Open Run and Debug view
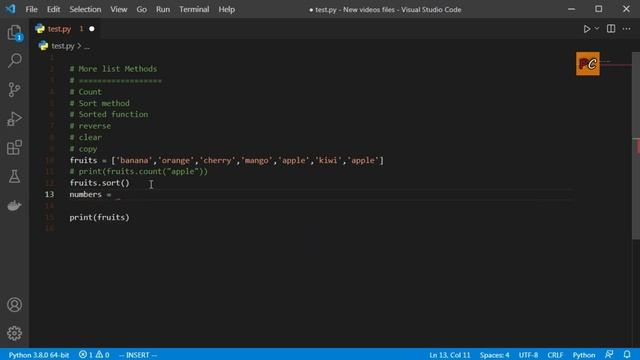The height and width of the screenshot is (360, 640). [x=14, y=119]
